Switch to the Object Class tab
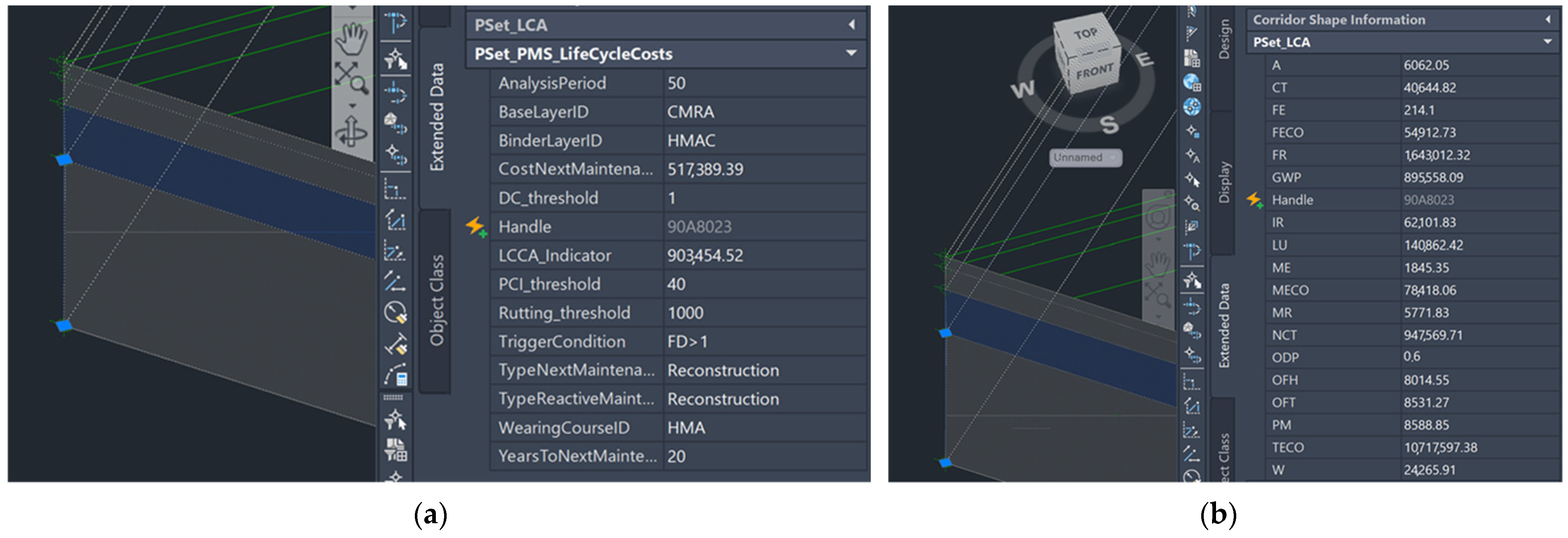The height and width of the screenshot is (538, 1568). point(436,300)
